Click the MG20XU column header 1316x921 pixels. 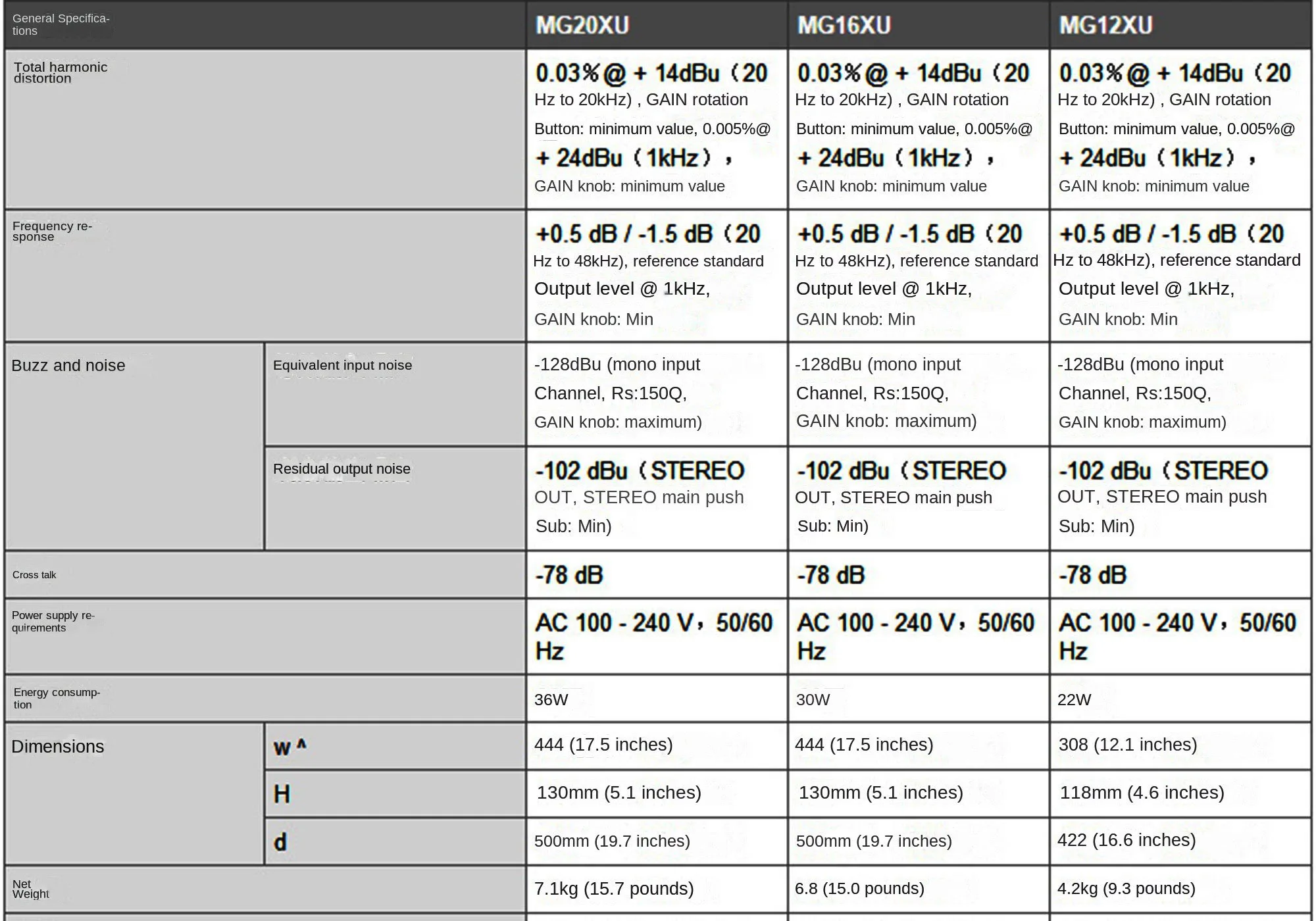click(x=582, y=26)
